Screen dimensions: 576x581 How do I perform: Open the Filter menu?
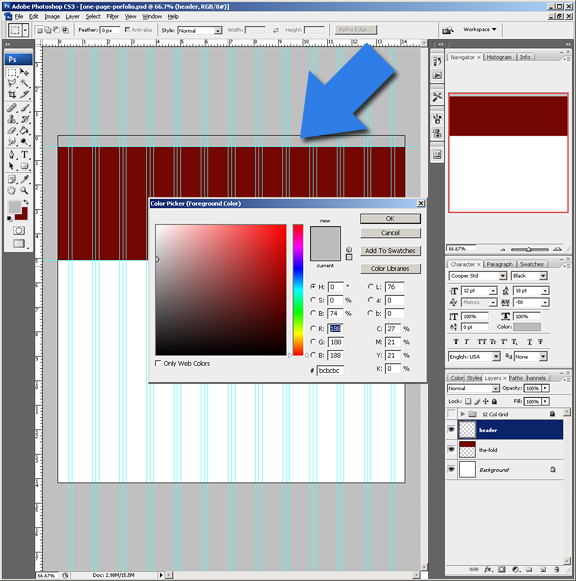[x=113, y=17]
